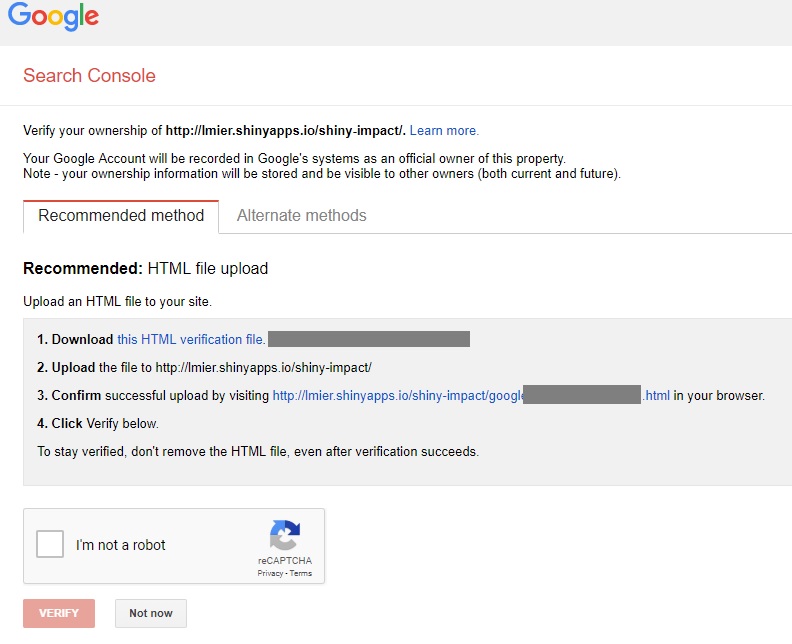Switch to the Alternate methods tab
The image size is (792, 644).
pyautogui.click(x=302, y=216)
